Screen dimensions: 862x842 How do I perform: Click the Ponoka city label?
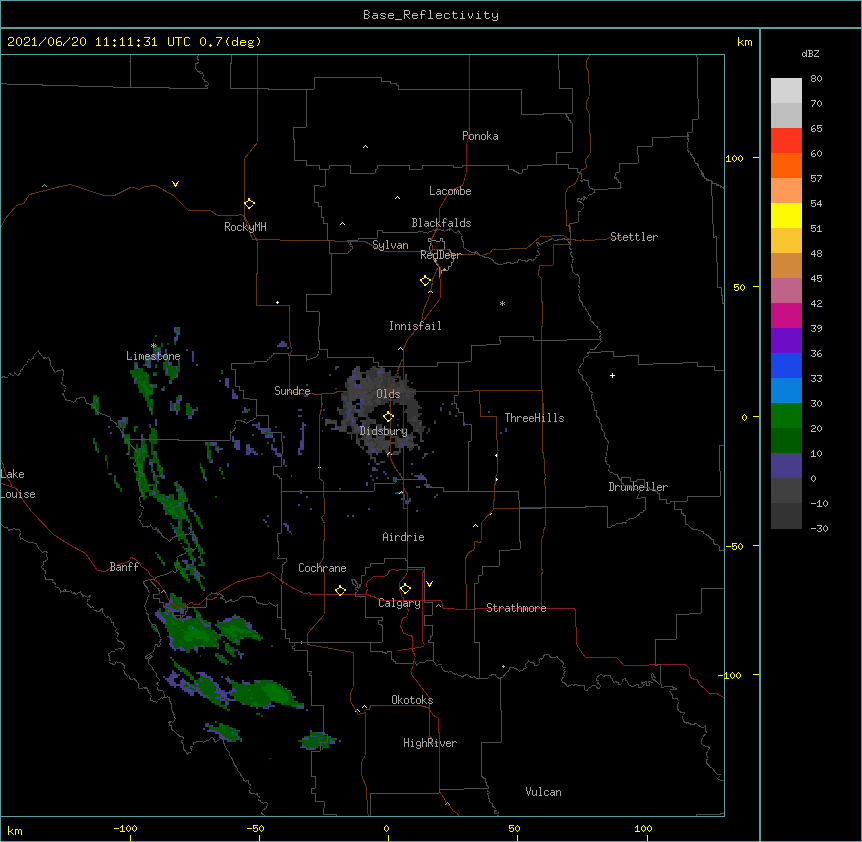point(480,136)
